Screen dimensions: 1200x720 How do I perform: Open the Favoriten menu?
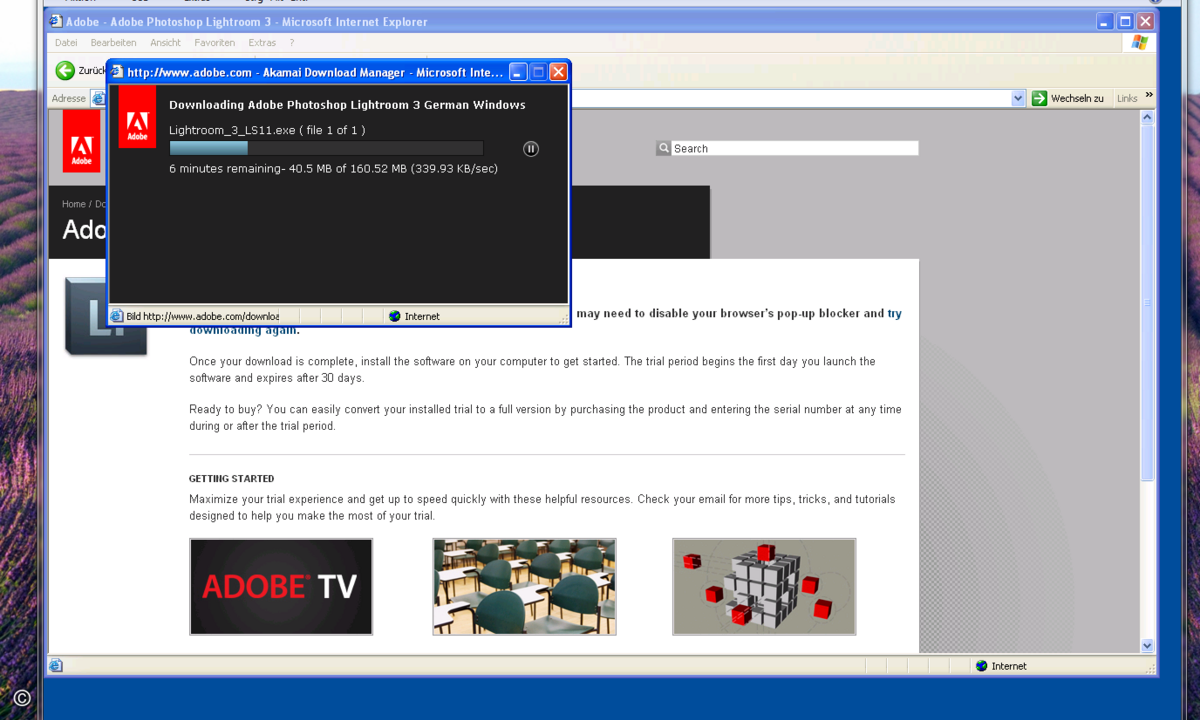(214, 43)
